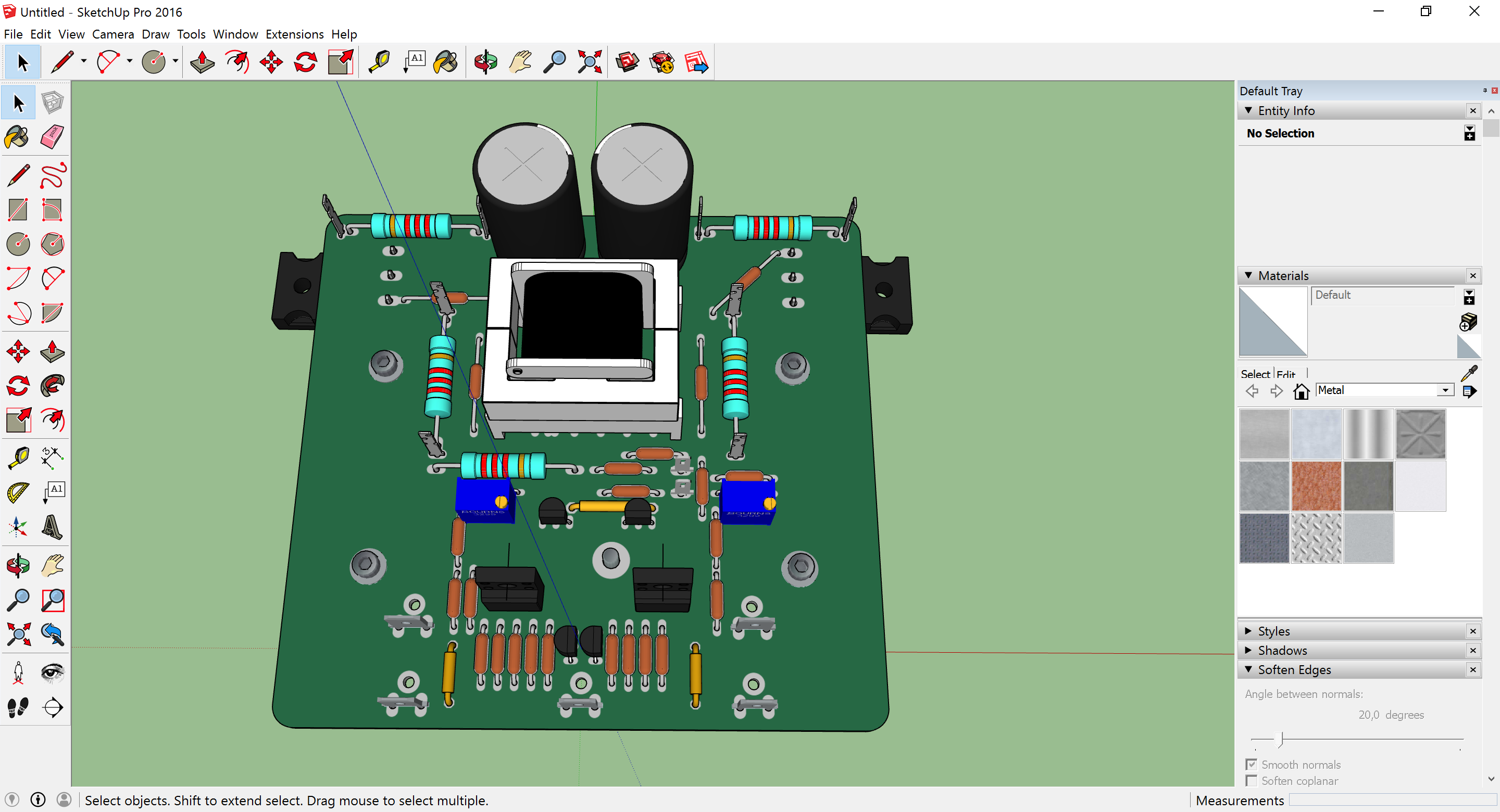Pick the Offset tool in top toolbar

pyautogui.click(x=237, y=62)
